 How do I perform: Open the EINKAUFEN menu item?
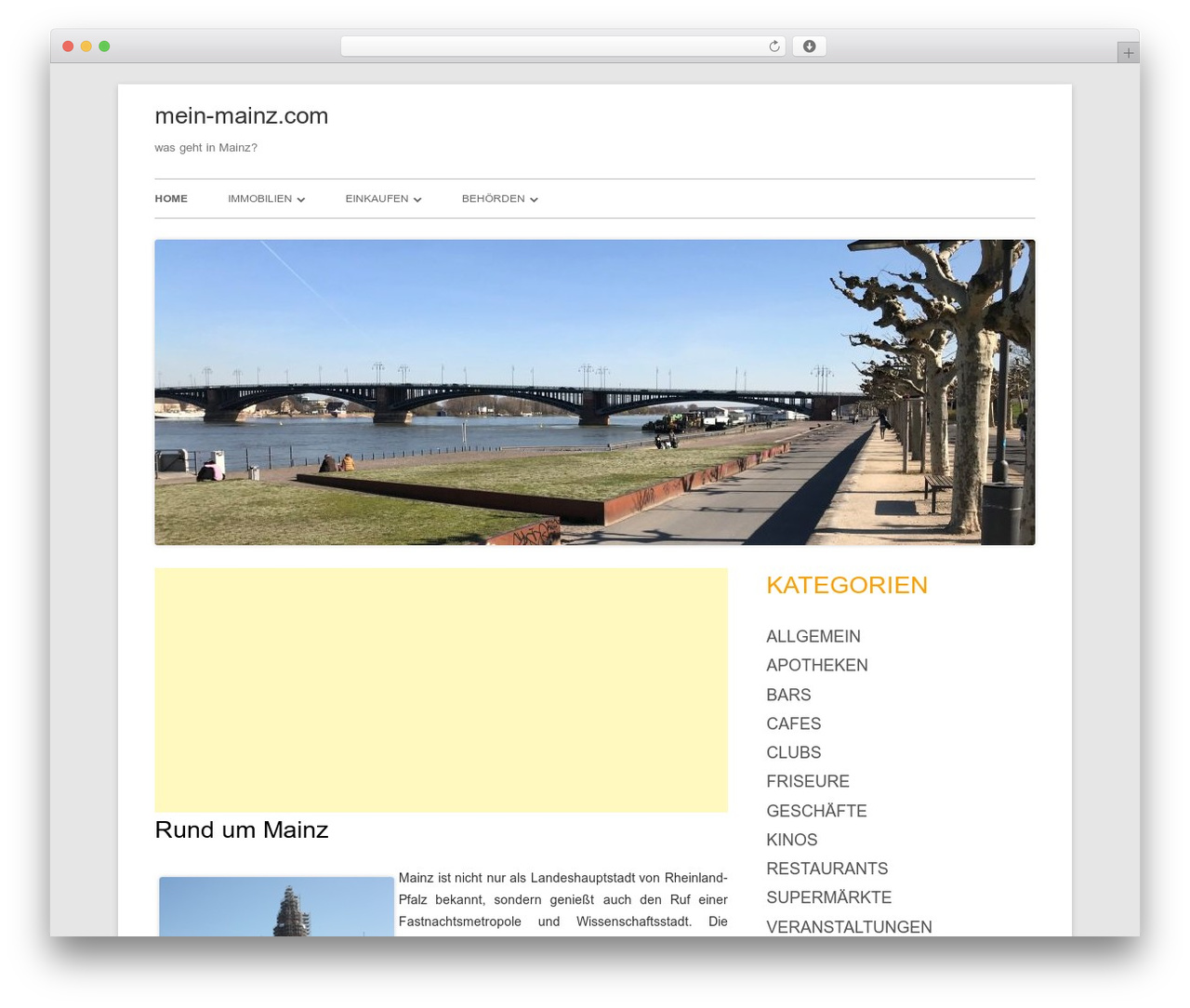click(x=377, y=199)
